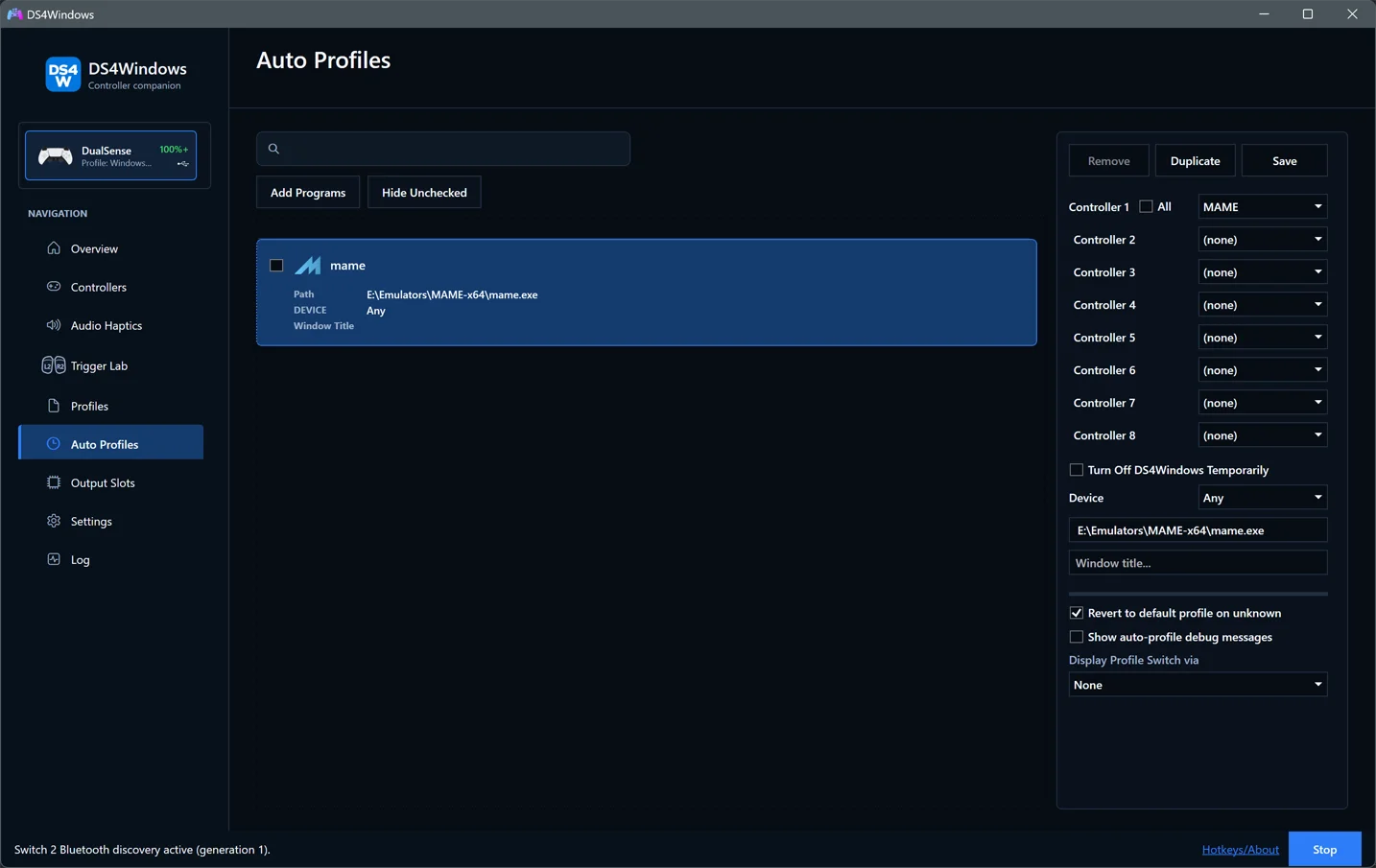Open Trigger Lab navigation item
This screenshot has width=1376, height=868.
[111, 365]
